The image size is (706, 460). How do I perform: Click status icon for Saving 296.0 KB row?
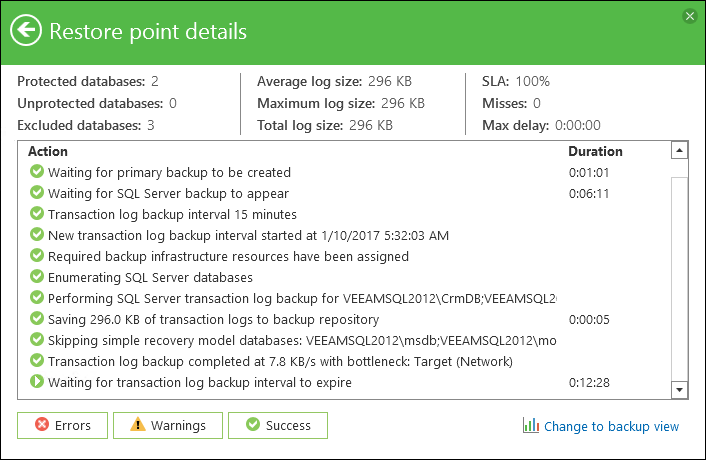pos(37,319)
